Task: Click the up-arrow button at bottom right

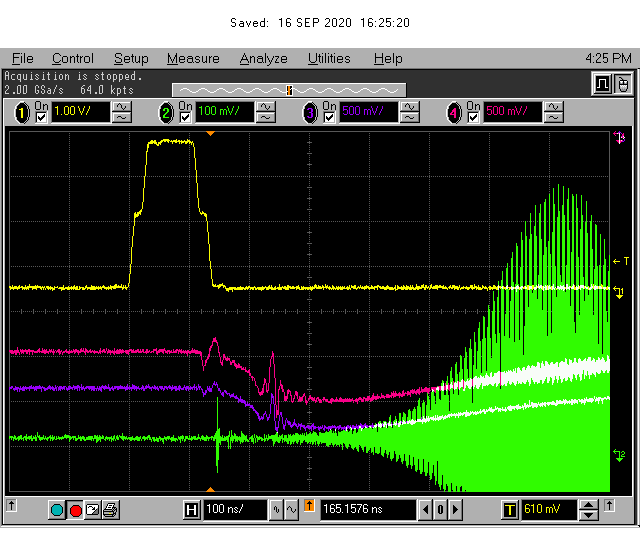Action: [x=609, y=506]
